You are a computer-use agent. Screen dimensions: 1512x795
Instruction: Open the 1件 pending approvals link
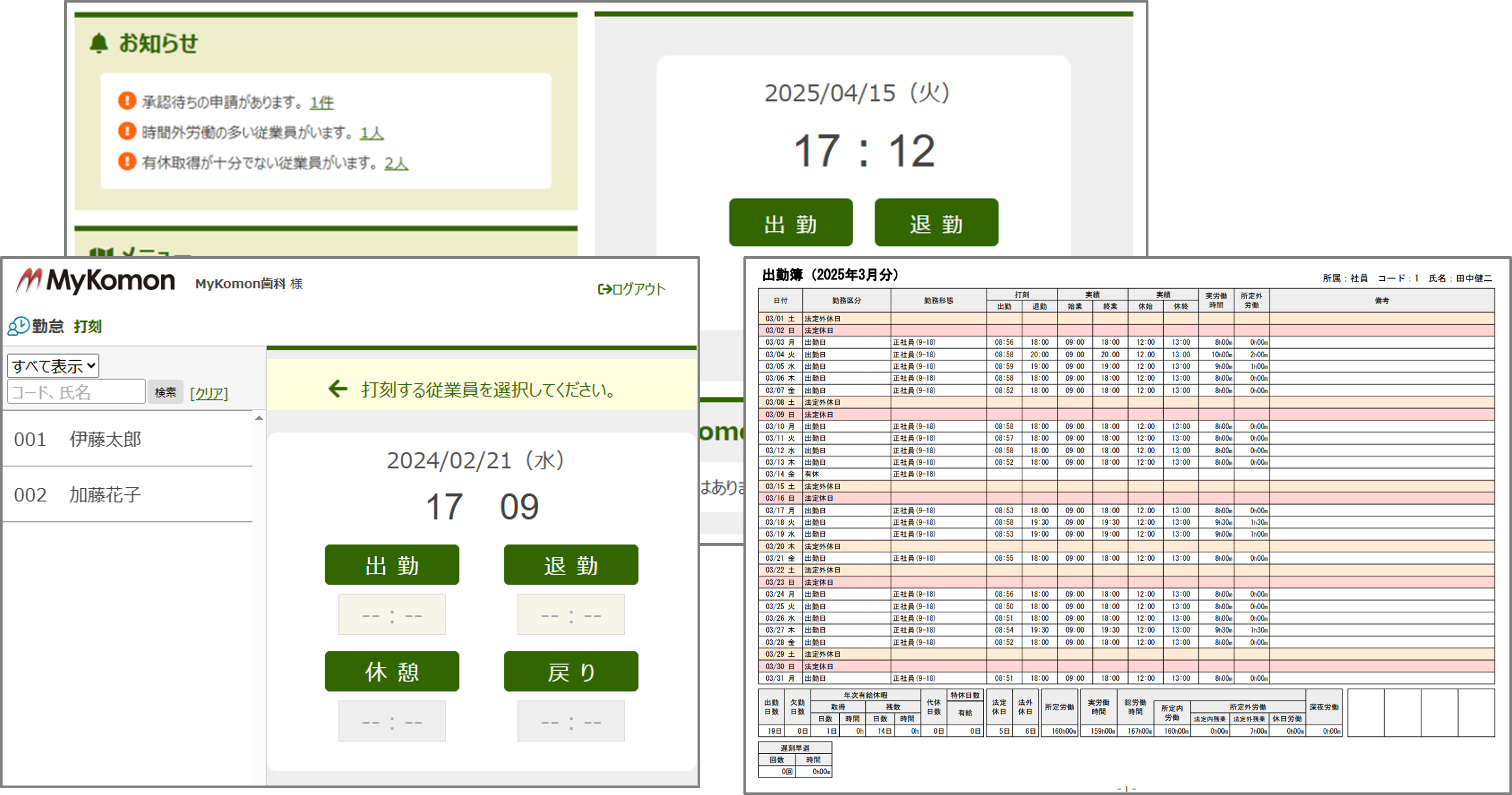(321, 103)
